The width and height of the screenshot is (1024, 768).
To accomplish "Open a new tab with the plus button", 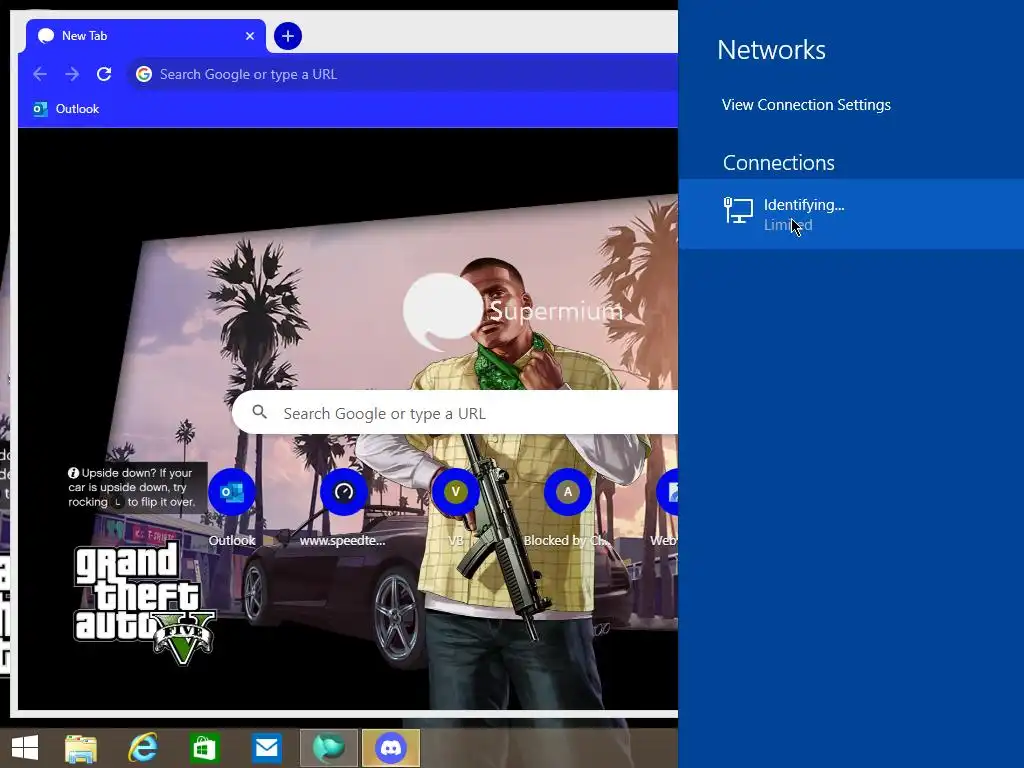I will pyautogui.click(x=288, y=36).
